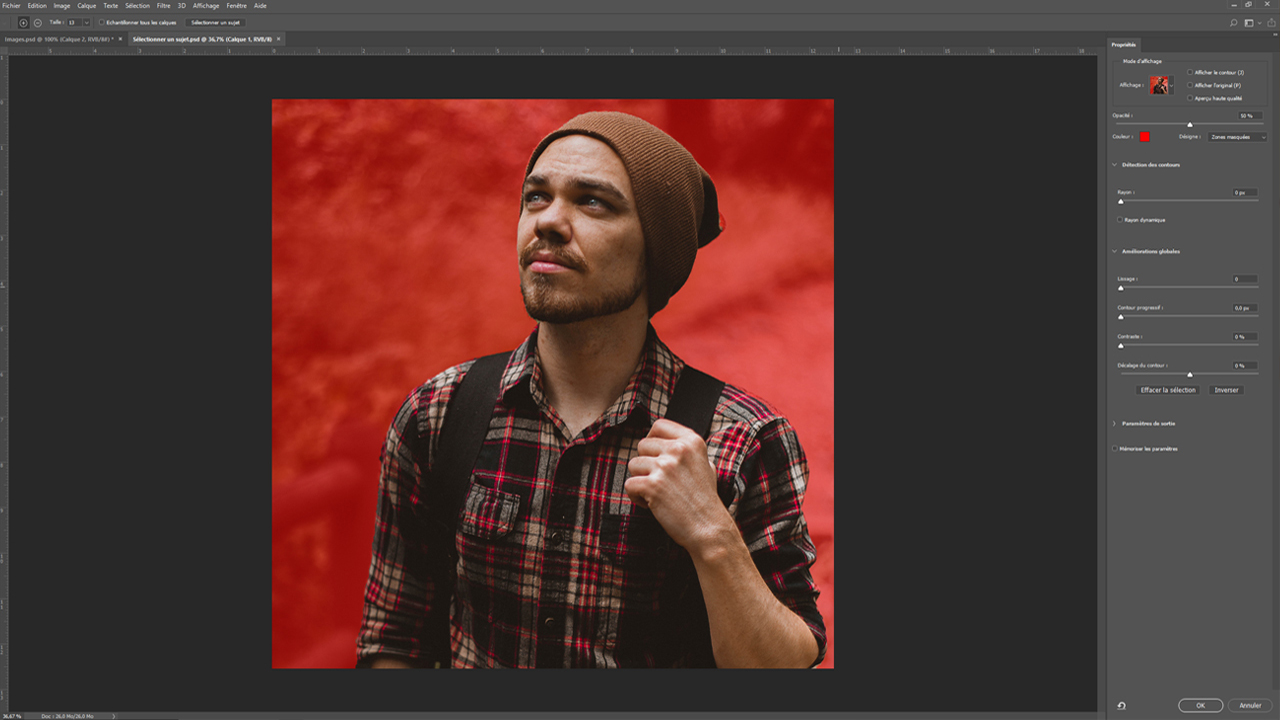Image resolution: width=1280 pixels, height=720 pixels.
Task: Open the Image menu
Action: click(x=62, y=6)
